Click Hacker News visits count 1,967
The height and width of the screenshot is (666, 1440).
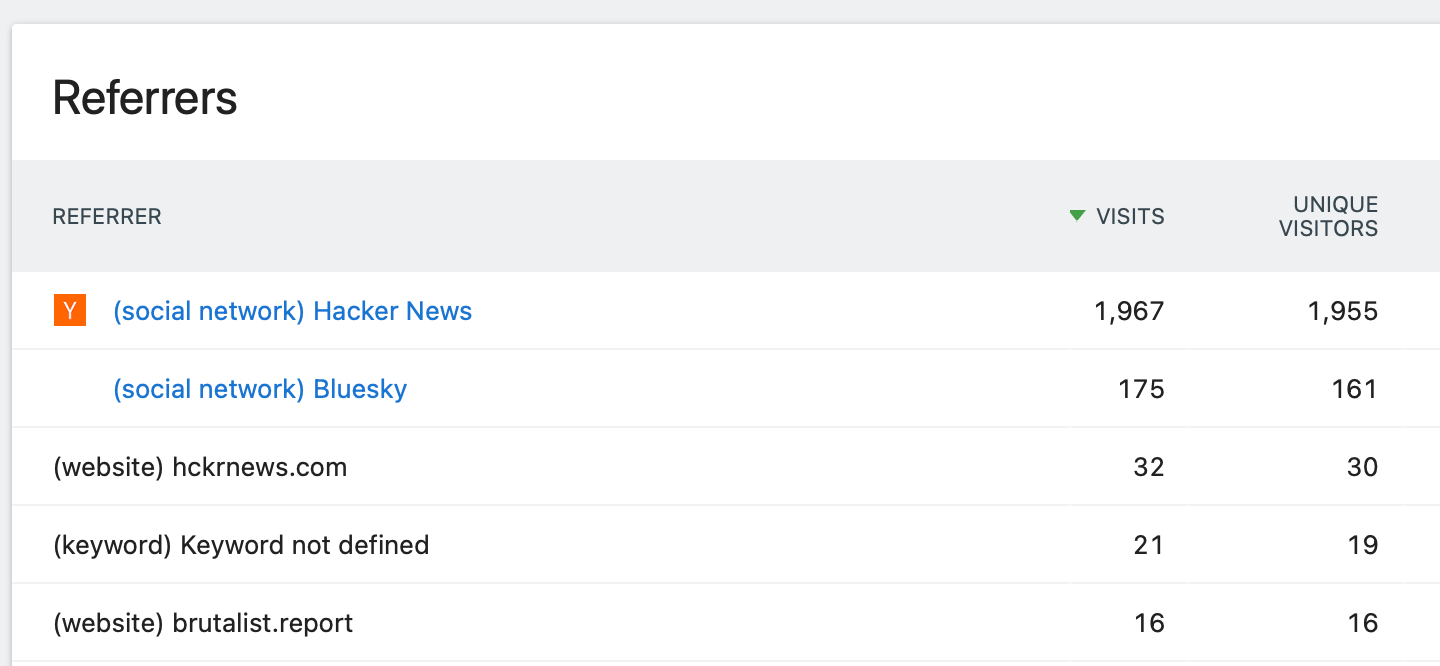point(1129,311)
